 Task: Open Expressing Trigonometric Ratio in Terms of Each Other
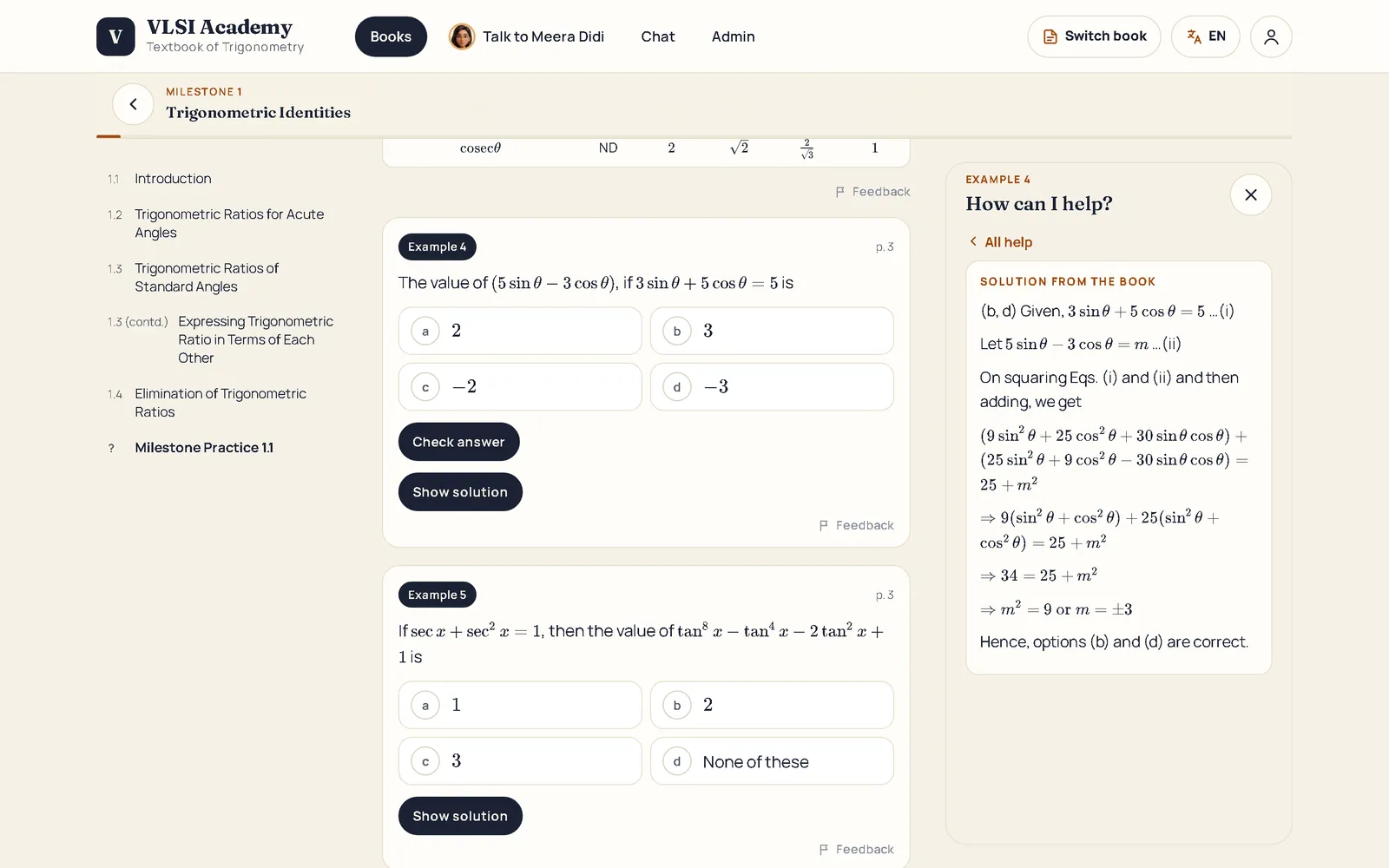tap(255, 339)
